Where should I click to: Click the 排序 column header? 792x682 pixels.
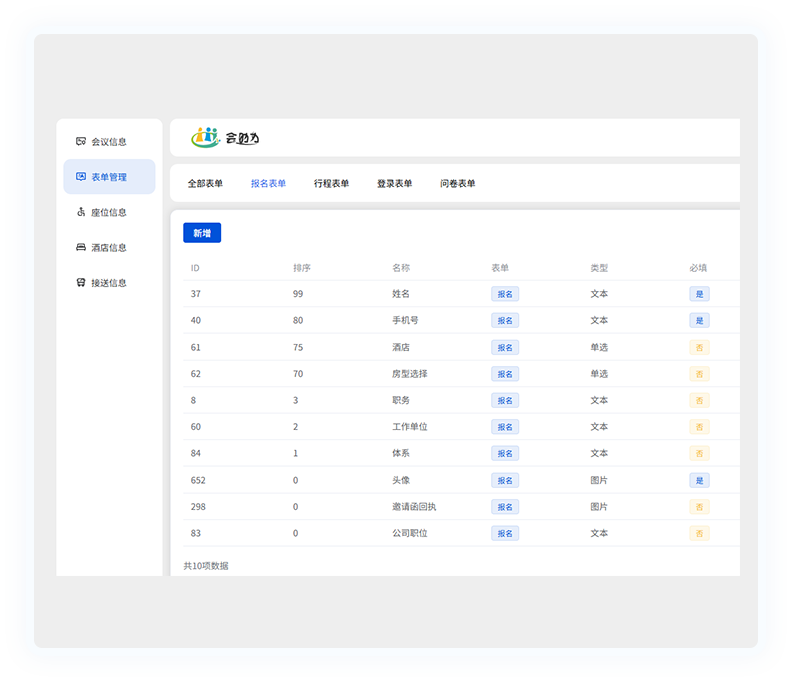[302, 268]
